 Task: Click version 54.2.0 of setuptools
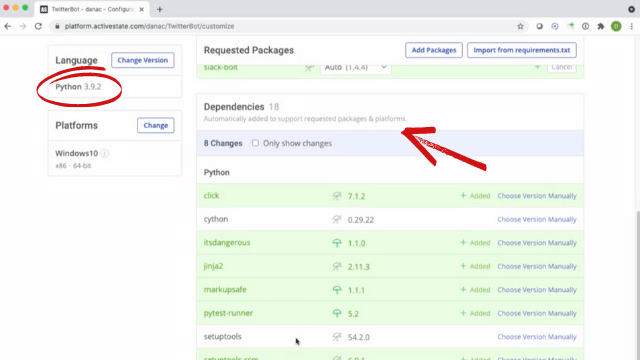coord(359,337)
